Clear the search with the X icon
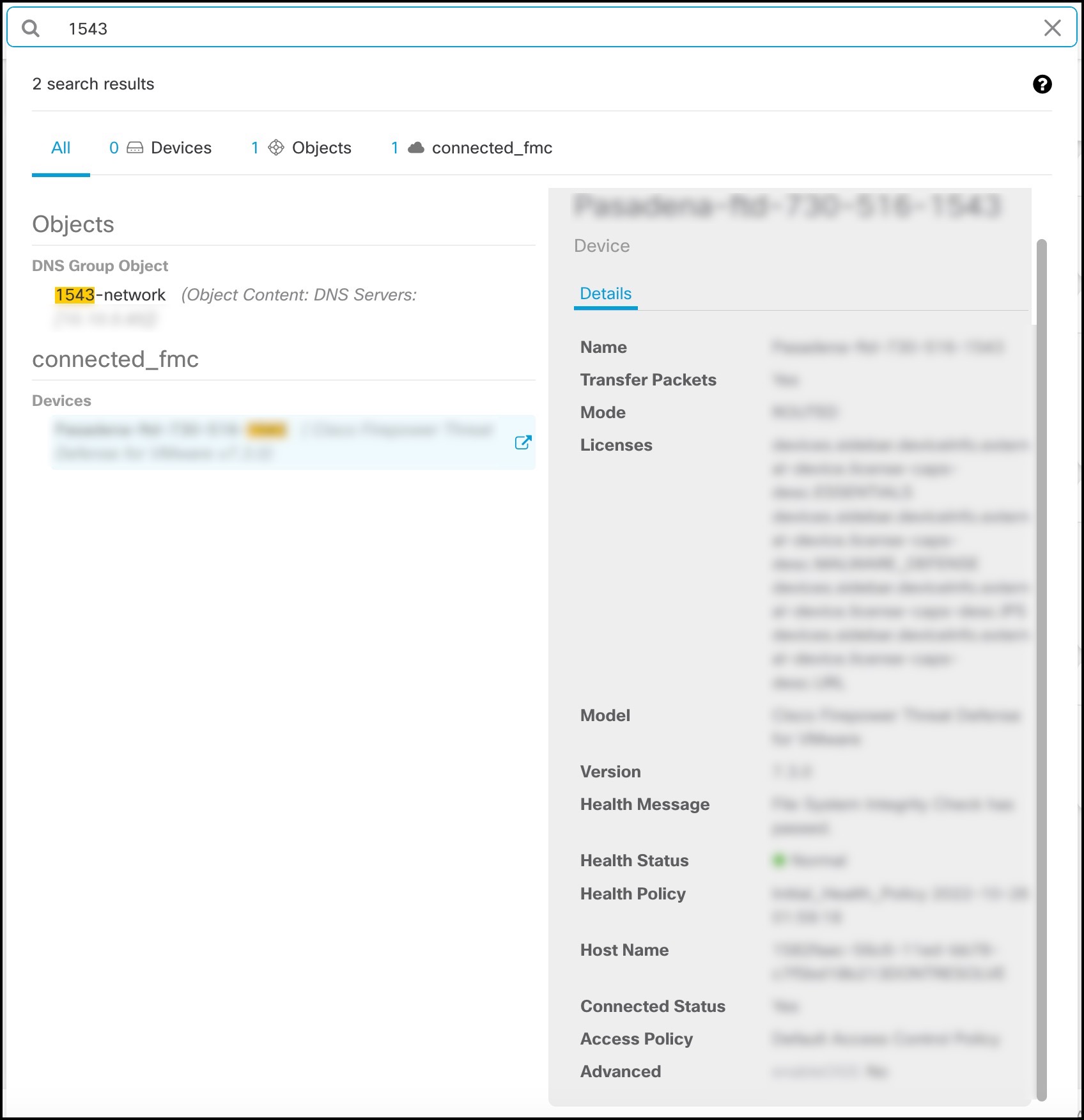The width and height of the screenshot is (1084, 1120). pyautogui.click(x=1052, y=28)
